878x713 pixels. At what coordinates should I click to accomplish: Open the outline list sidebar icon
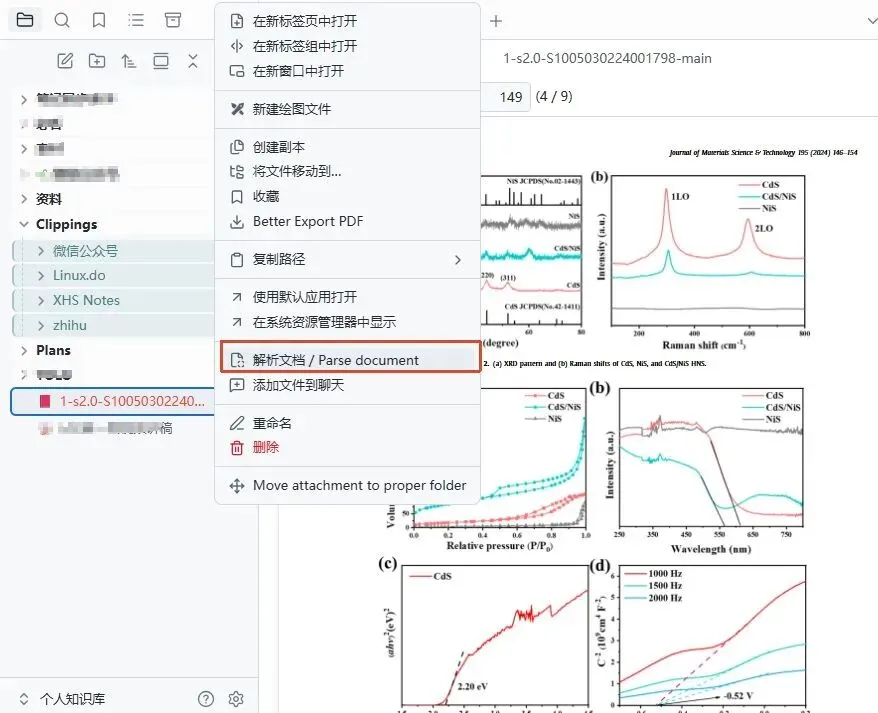136,20
